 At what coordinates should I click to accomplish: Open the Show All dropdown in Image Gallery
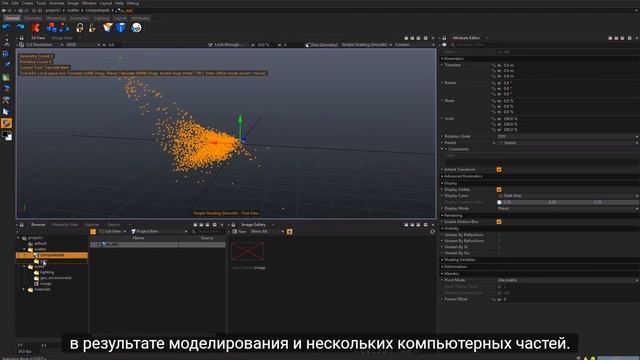point(267,231)
